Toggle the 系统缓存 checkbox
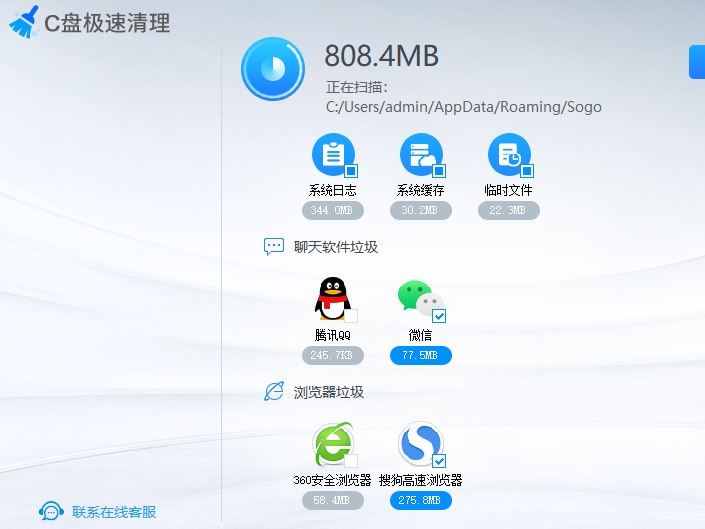Screen dimensions: 705x529 pos(439,171)
